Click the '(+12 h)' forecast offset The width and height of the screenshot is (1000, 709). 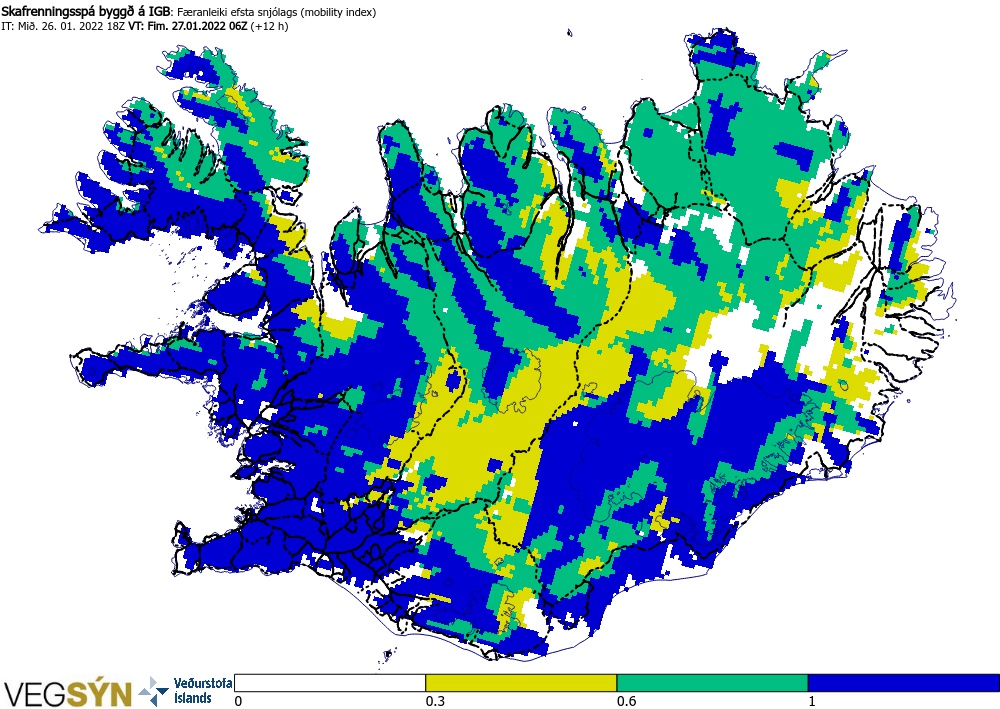270,27
